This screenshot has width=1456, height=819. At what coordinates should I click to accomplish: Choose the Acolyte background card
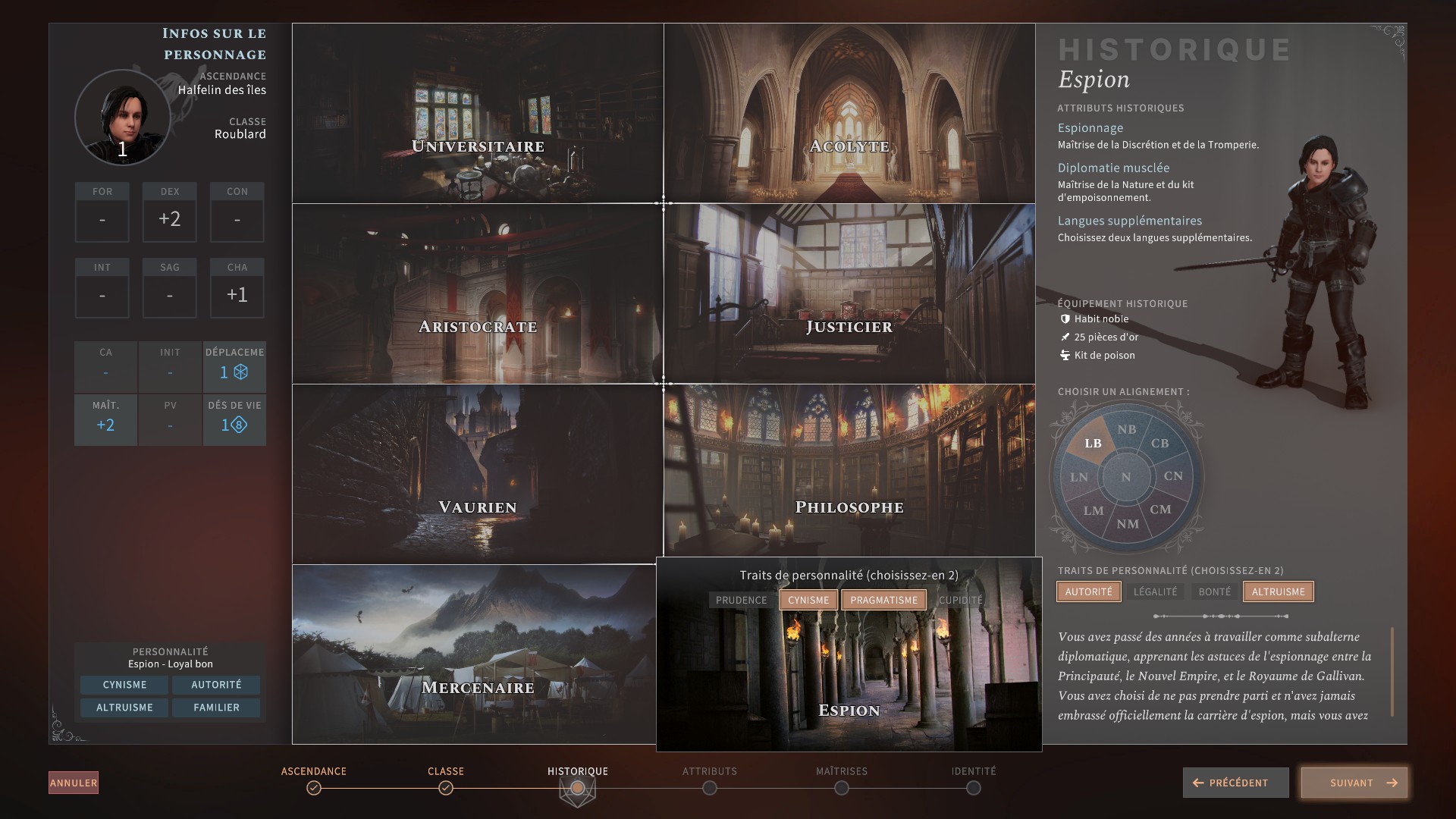point(849,113)
